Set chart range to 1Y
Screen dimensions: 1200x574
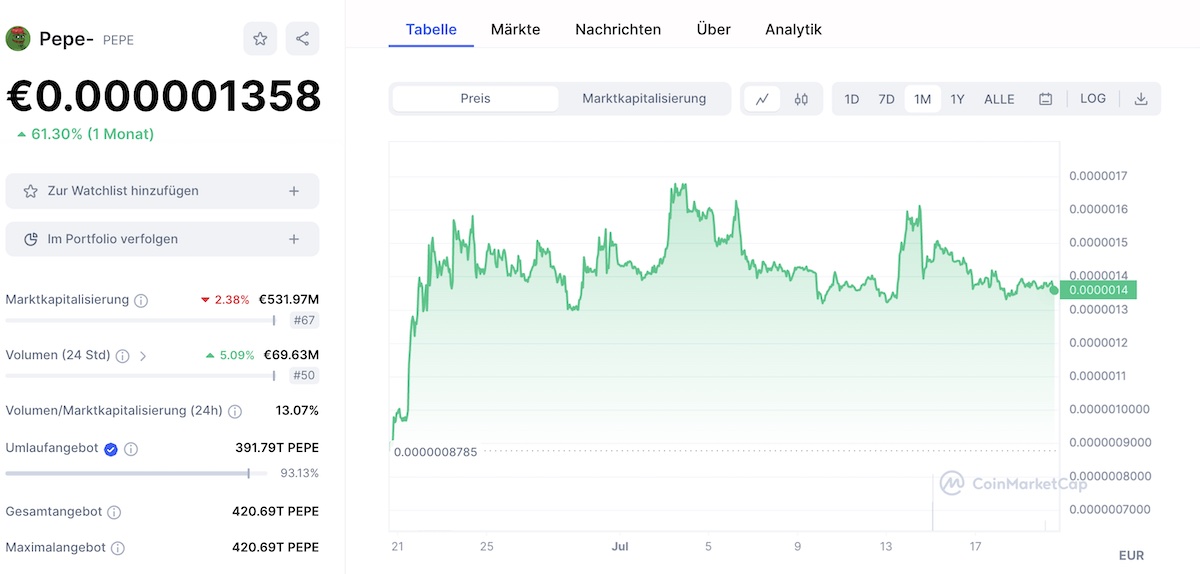pos(958,99)
